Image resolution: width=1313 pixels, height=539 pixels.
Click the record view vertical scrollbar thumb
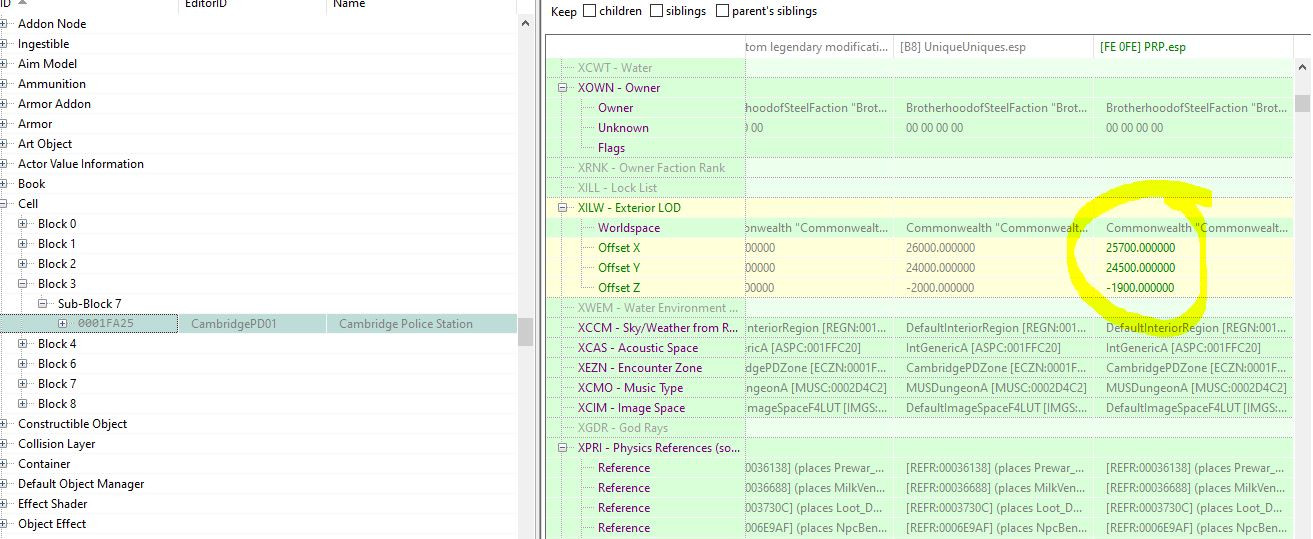(1302, 104)
